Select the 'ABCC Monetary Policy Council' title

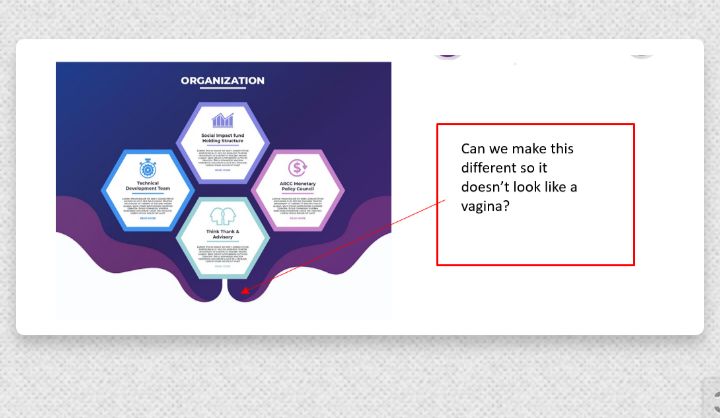(298, 186)
